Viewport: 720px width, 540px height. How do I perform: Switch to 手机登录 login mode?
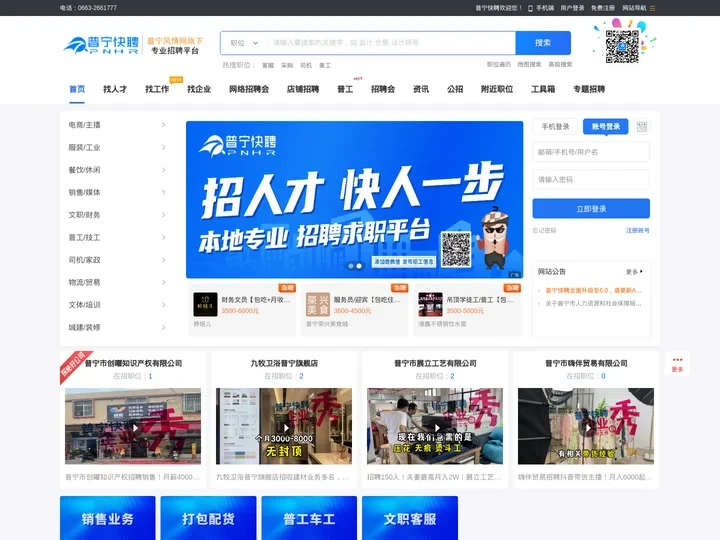point(555,127)
